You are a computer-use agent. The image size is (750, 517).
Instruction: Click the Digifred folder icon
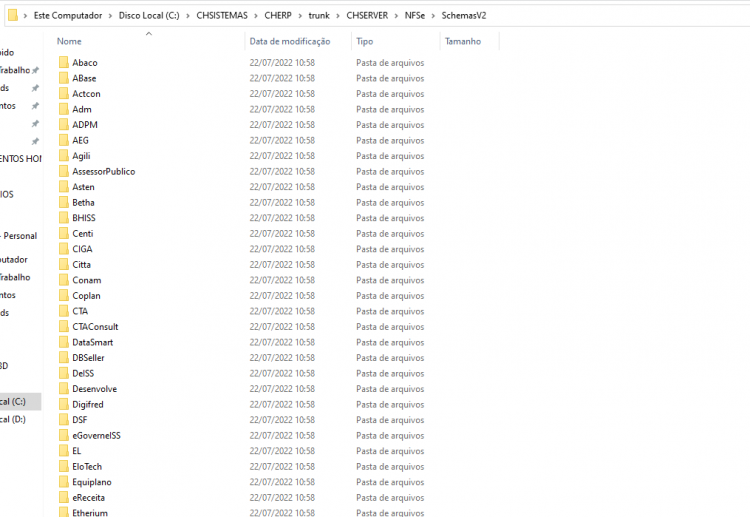pyautogui.click(x=64, y=404)
